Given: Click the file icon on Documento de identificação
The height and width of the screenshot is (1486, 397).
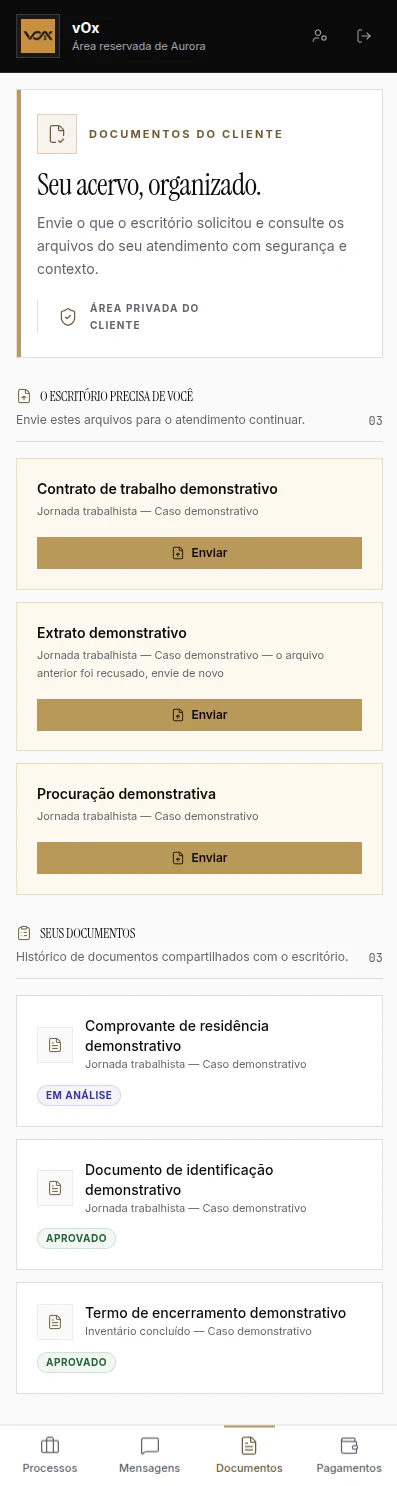Looking at the screenshot, I should coord(55,1188).
